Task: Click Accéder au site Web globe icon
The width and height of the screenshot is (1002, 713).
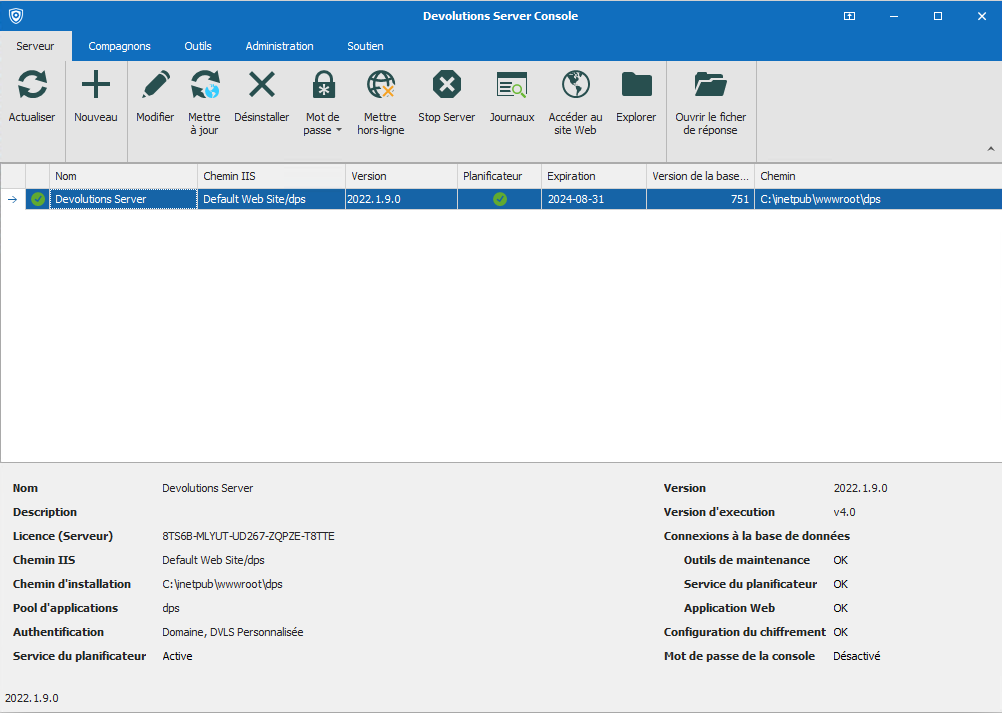Action: click(x=576, y=86)
